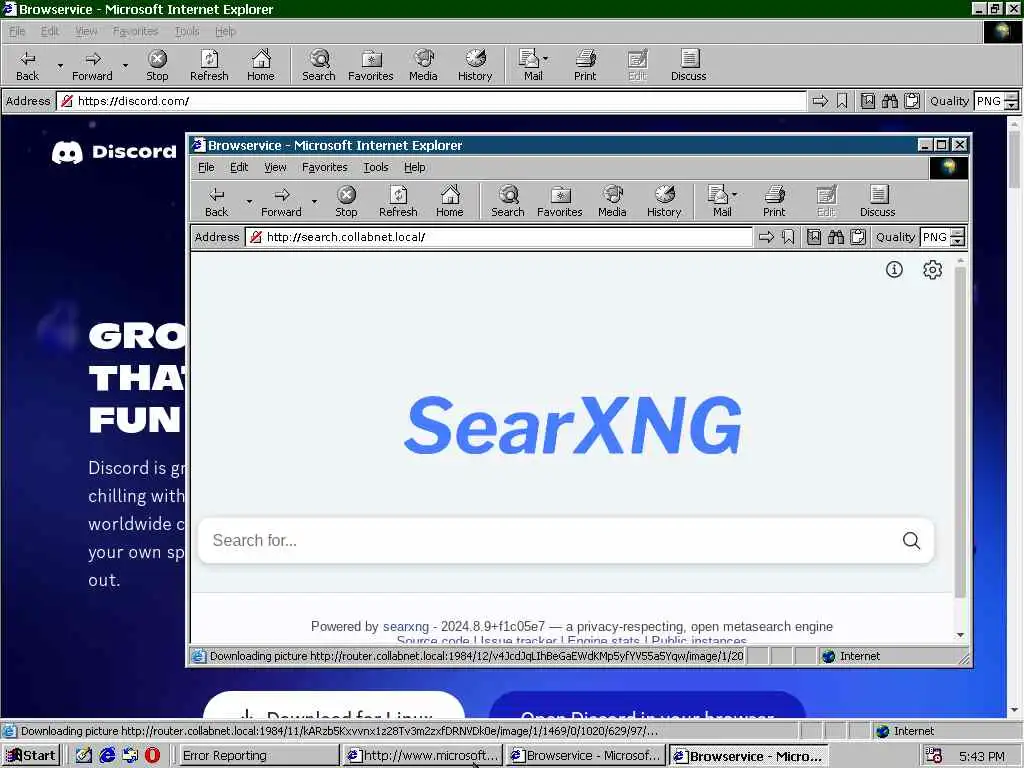Adjust Quality PNG stepper in front window
Viewport: 1024px width, 768px height.
957,237
